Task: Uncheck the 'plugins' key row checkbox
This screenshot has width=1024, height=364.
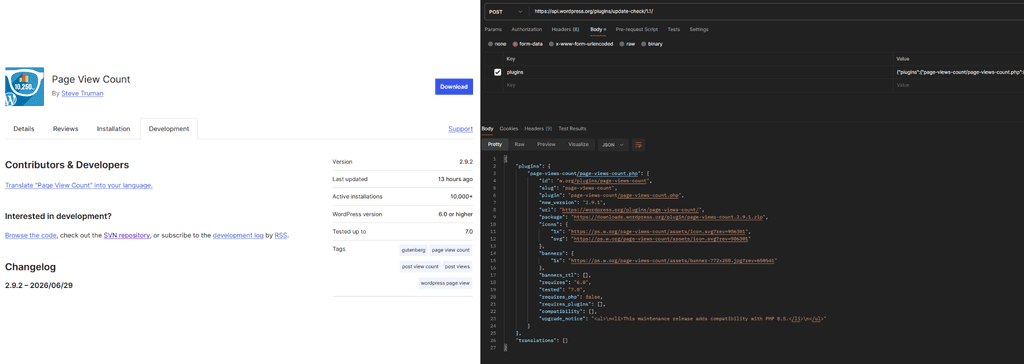Action: tap(498, 73)
